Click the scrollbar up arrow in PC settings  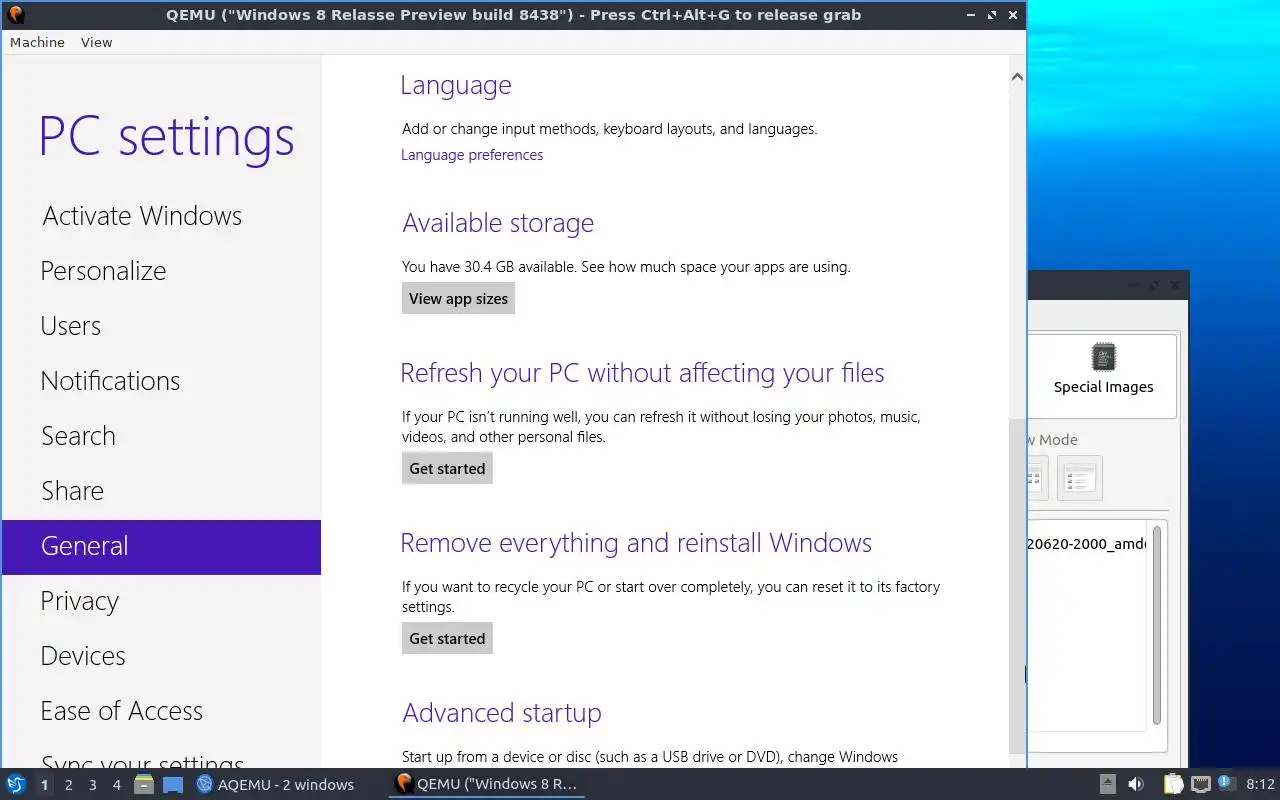1017,77
